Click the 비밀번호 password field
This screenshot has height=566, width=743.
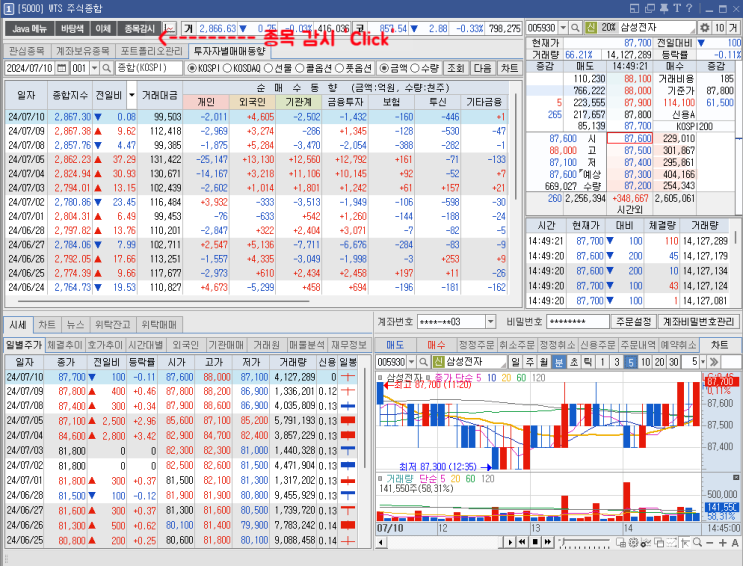578,322
